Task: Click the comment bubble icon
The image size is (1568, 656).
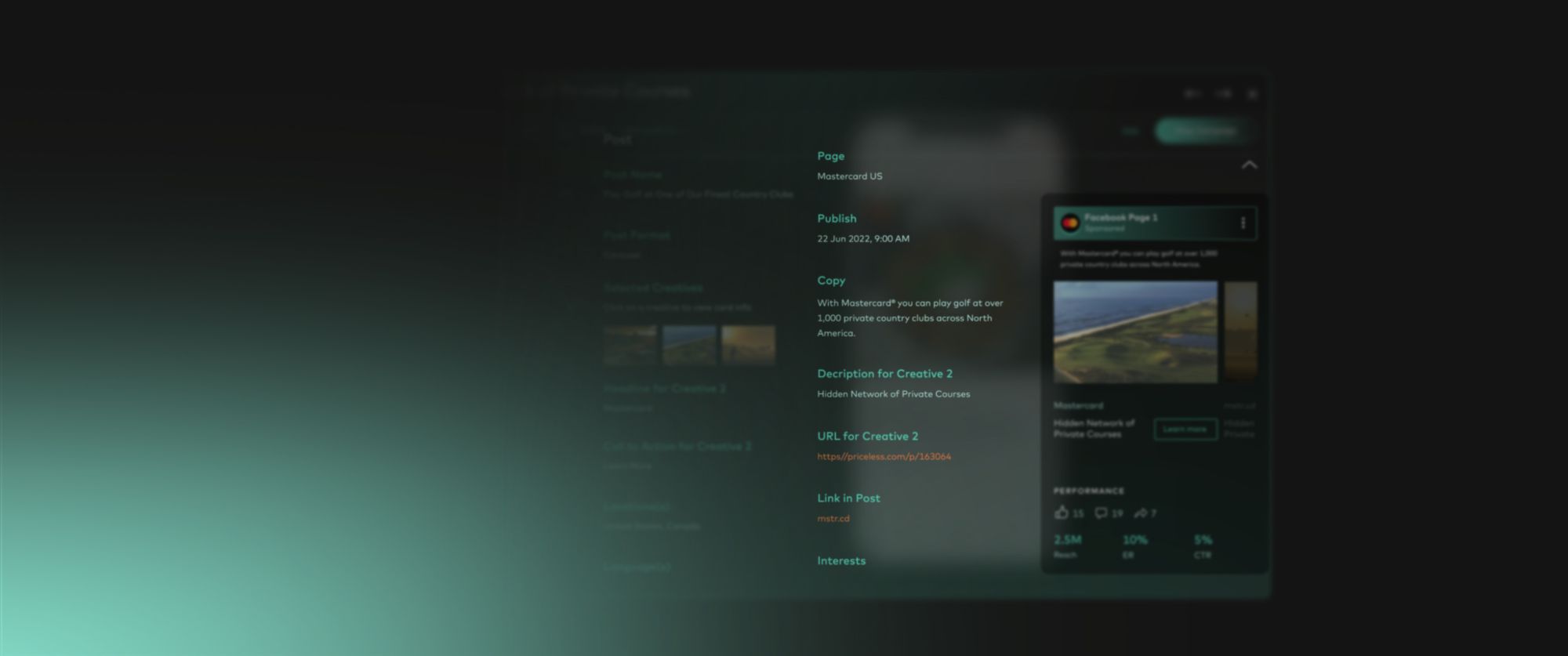Action: pos(1102,513)
